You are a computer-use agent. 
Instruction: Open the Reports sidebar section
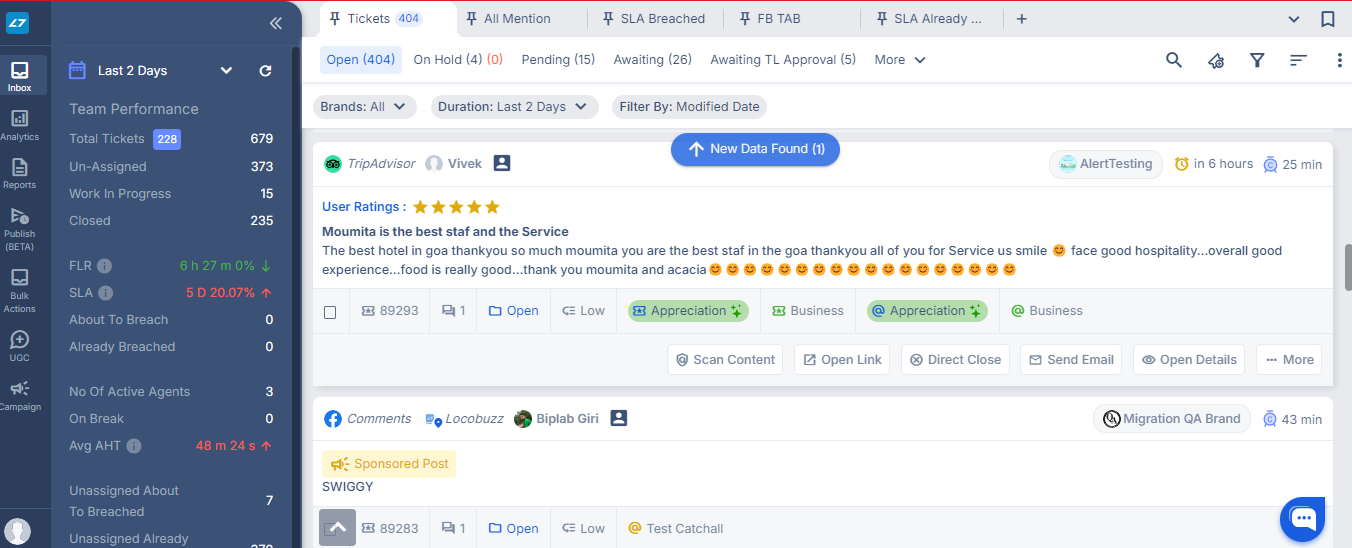pos(20,173)
